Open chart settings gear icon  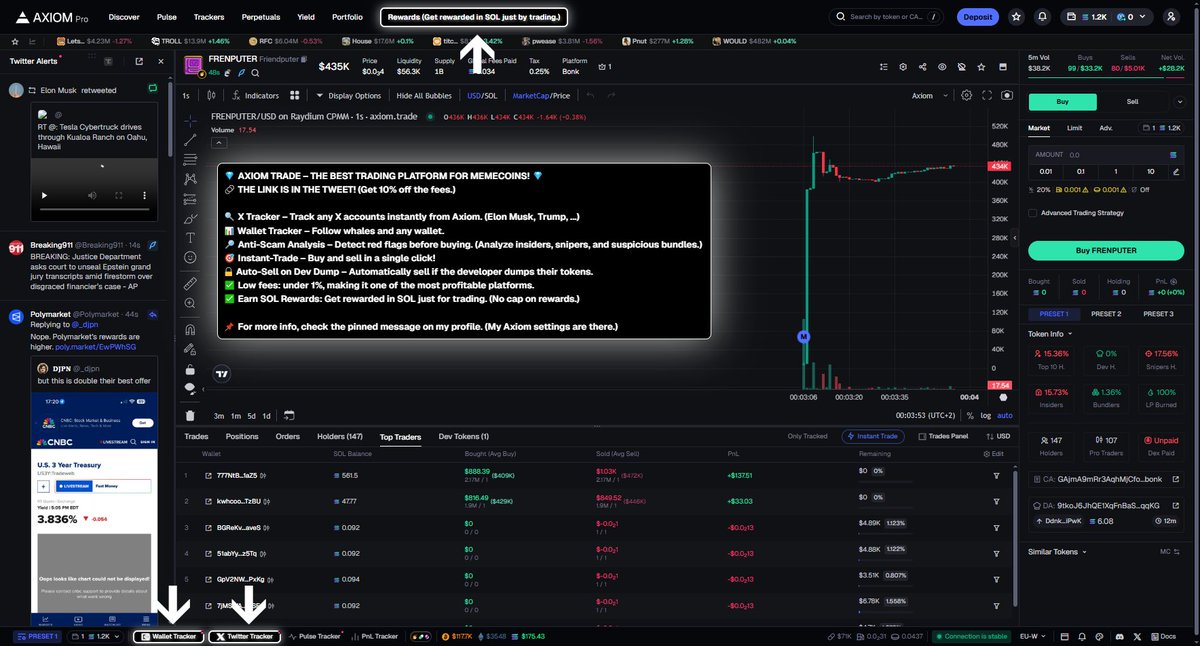[x=966, y=95]
